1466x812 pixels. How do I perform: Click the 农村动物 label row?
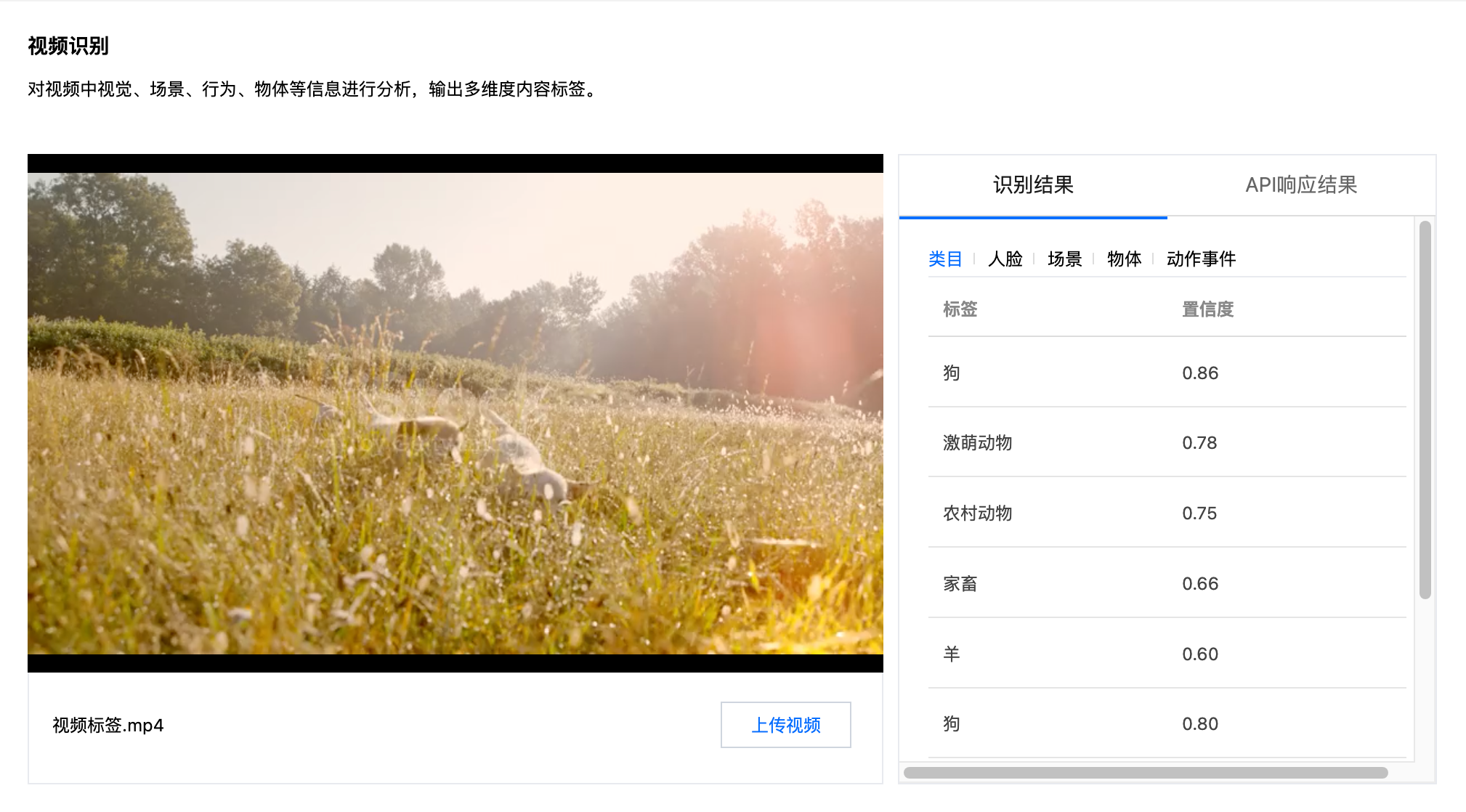tap(1167, 513)
